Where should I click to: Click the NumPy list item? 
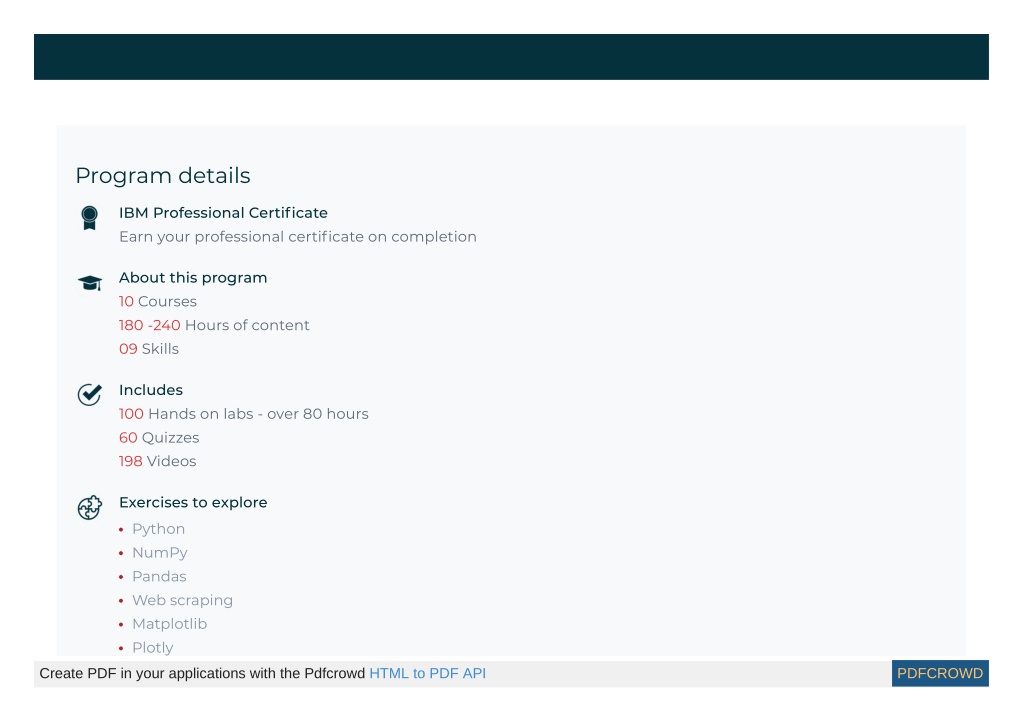(x=160, y=553)
